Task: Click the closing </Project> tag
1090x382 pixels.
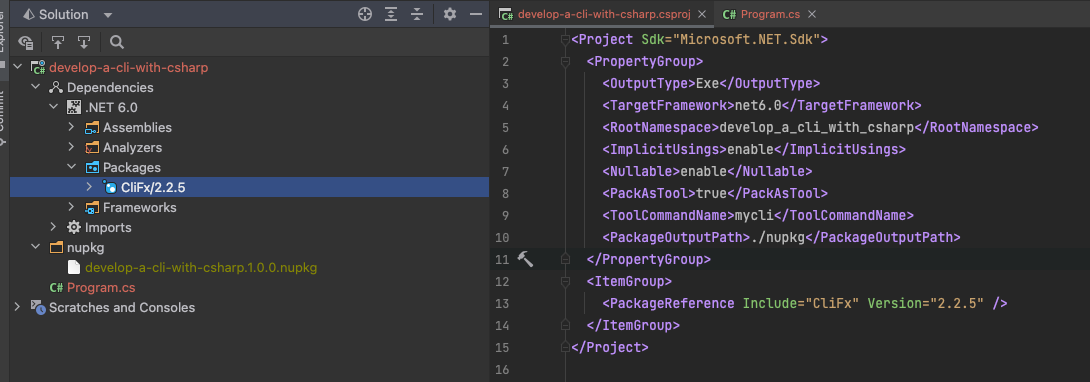Action: [610, 347]
